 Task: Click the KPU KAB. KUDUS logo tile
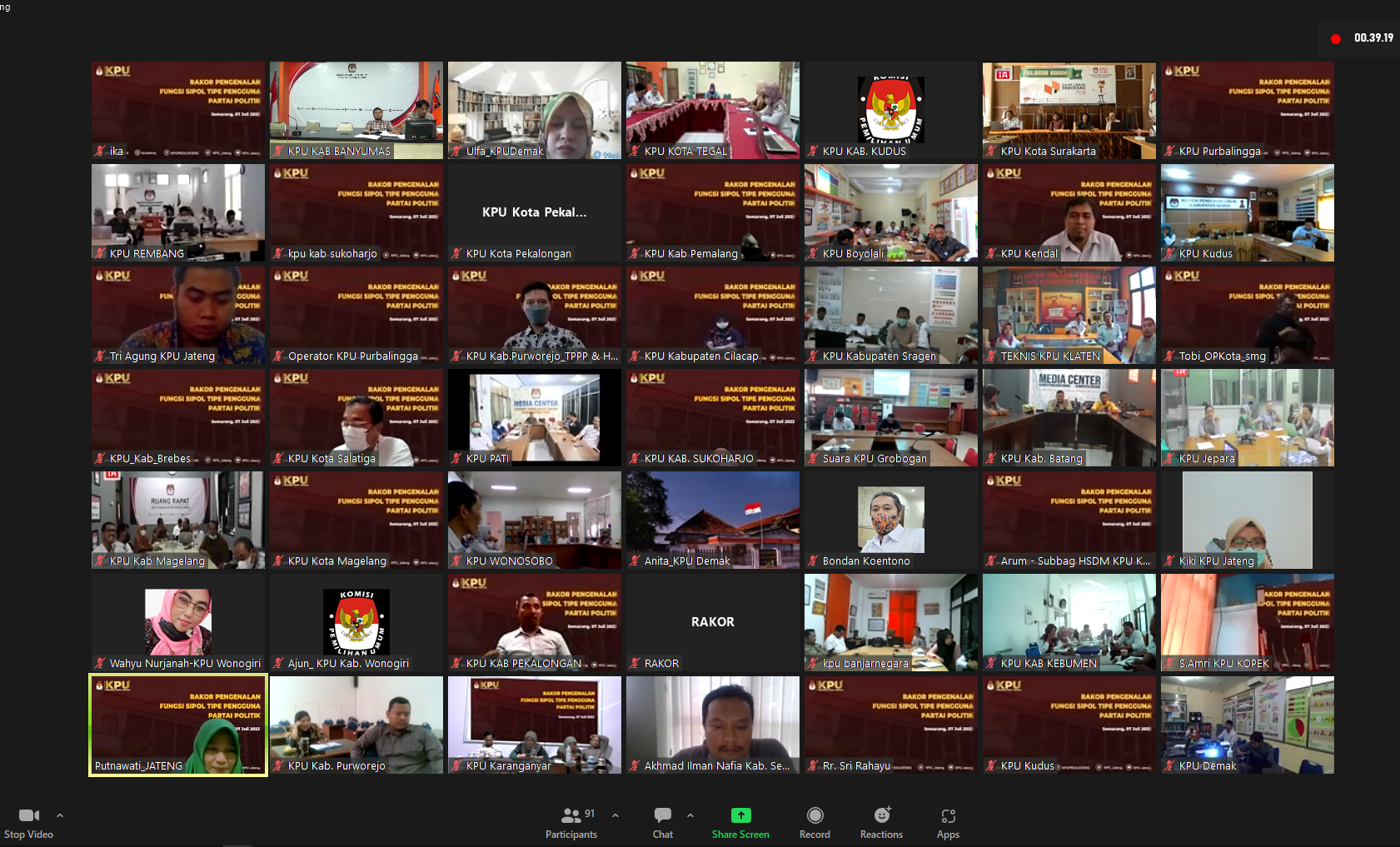[890, 109]
